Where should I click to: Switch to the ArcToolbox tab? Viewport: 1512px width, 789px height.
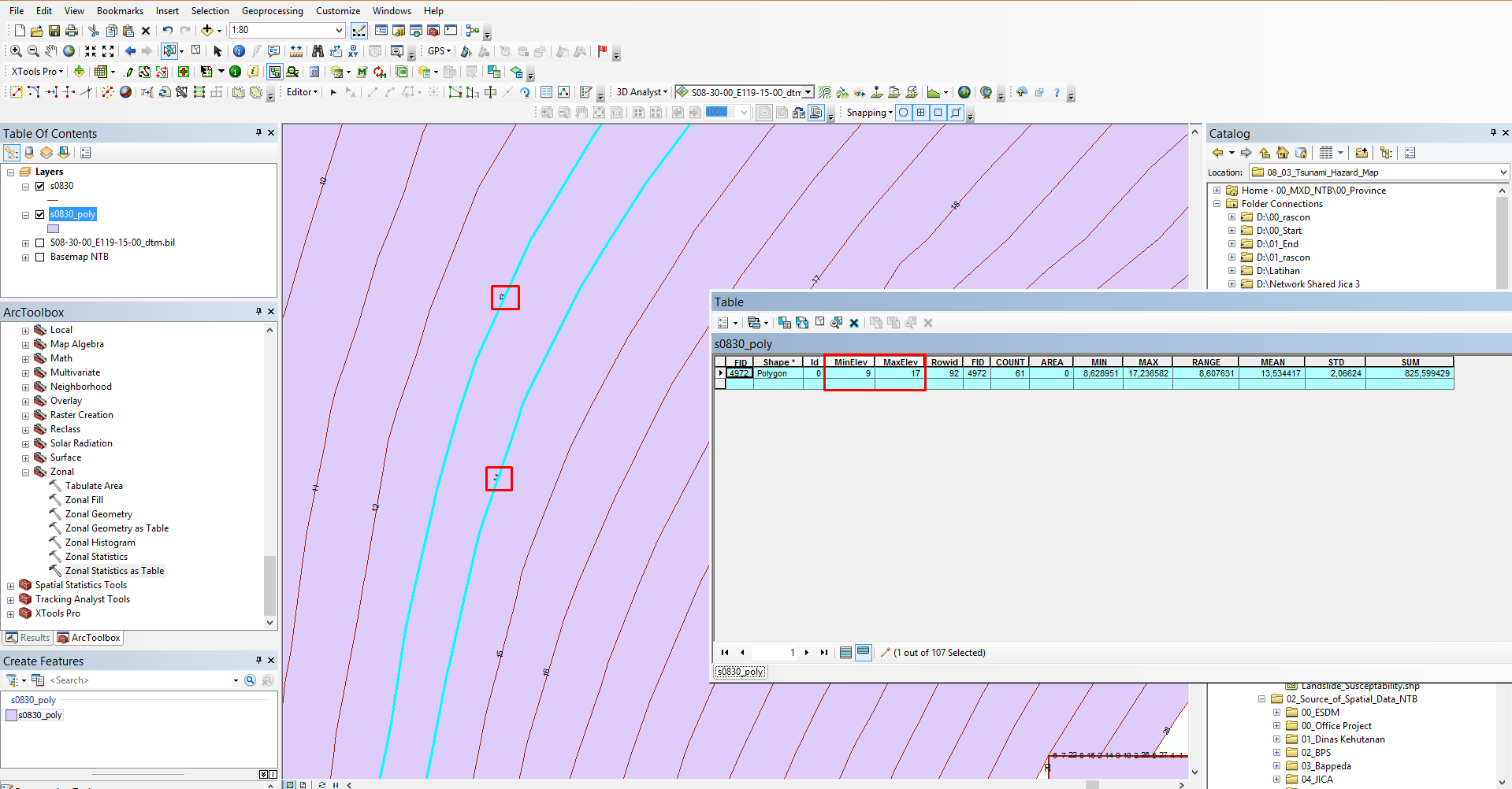click(x=88, y=638)
